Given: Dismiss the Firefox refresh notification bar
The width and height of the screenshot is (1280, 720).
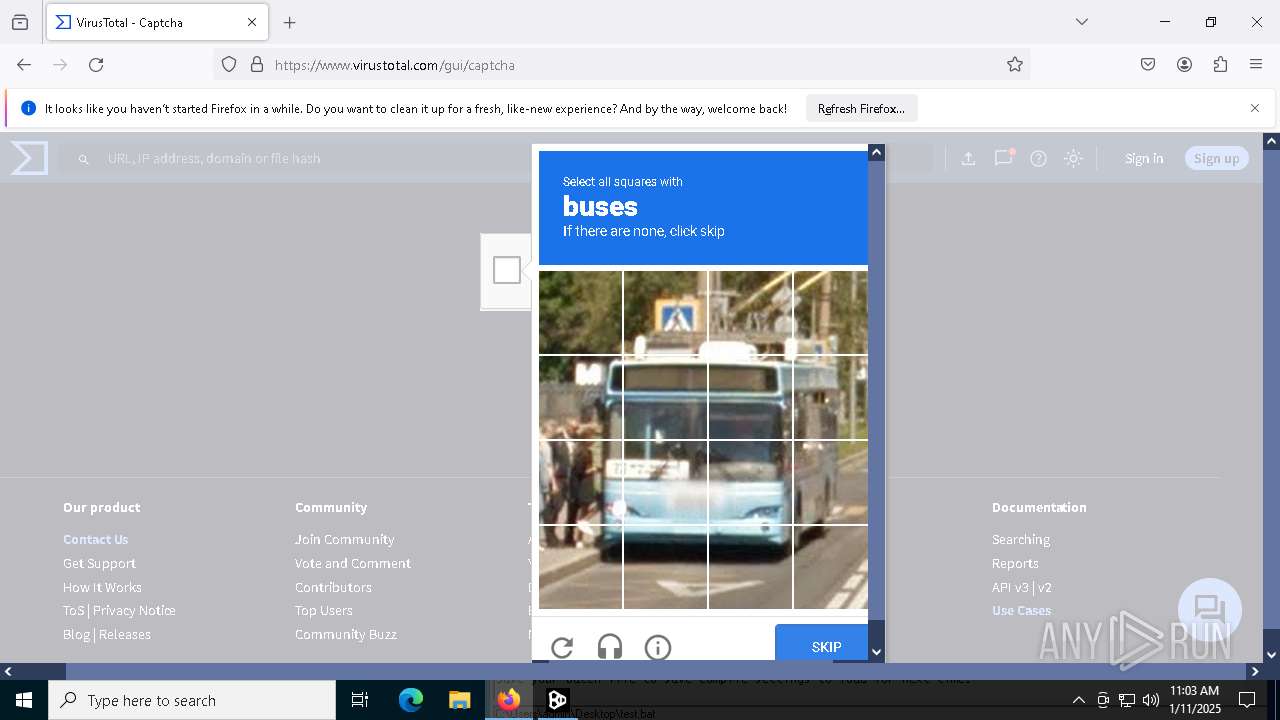Looking at the screenshot, I should 1255,108.
